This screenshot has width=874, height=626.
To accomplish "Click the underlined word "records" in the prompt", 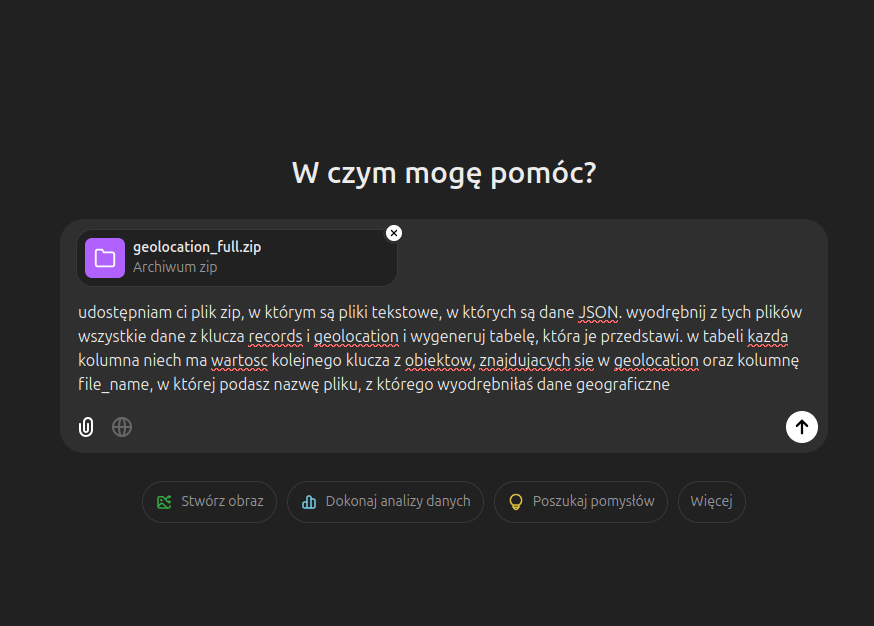I will [x=275, y=337].
